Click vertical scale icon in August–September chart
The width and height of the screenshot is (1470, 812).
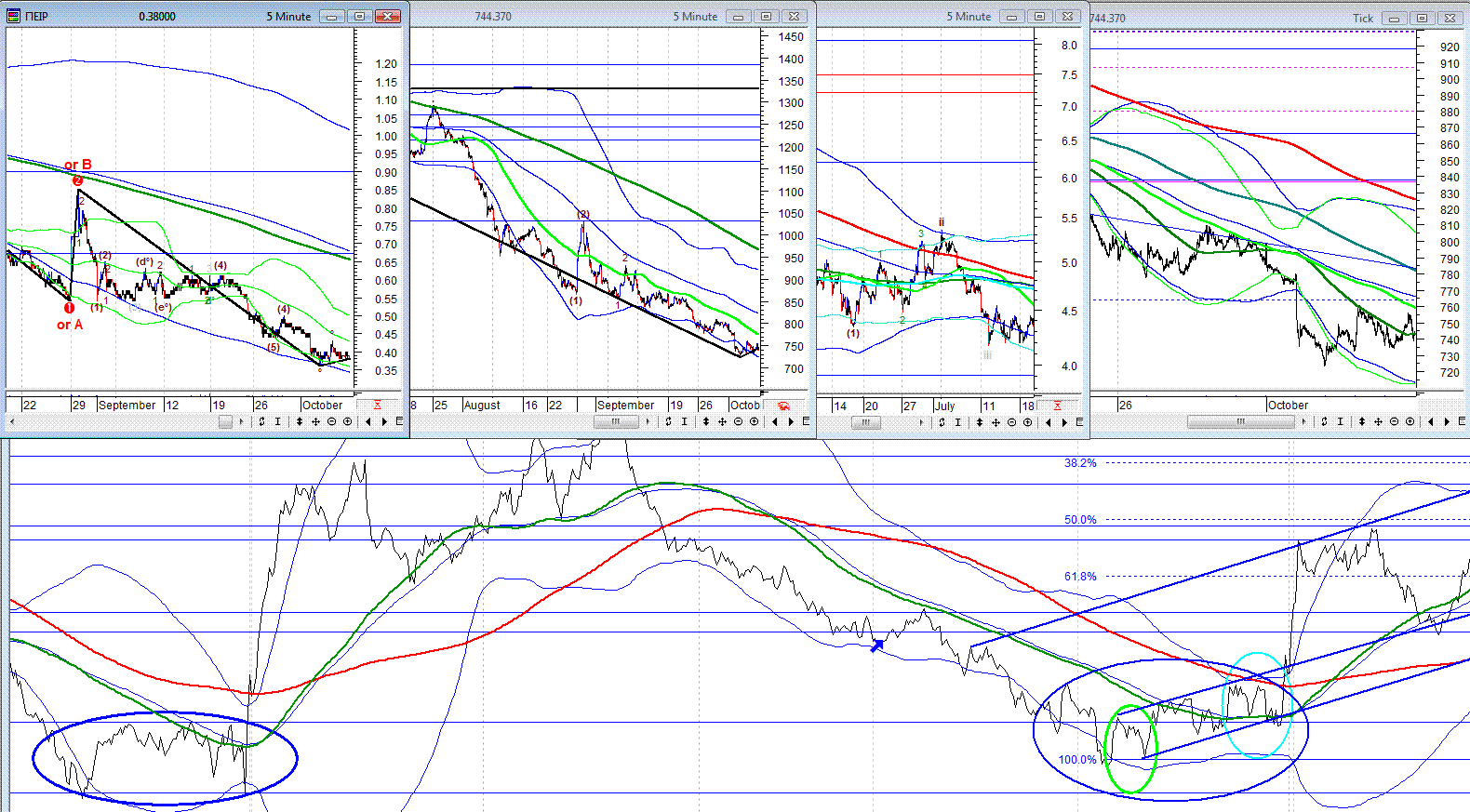[x=706, y=421]
